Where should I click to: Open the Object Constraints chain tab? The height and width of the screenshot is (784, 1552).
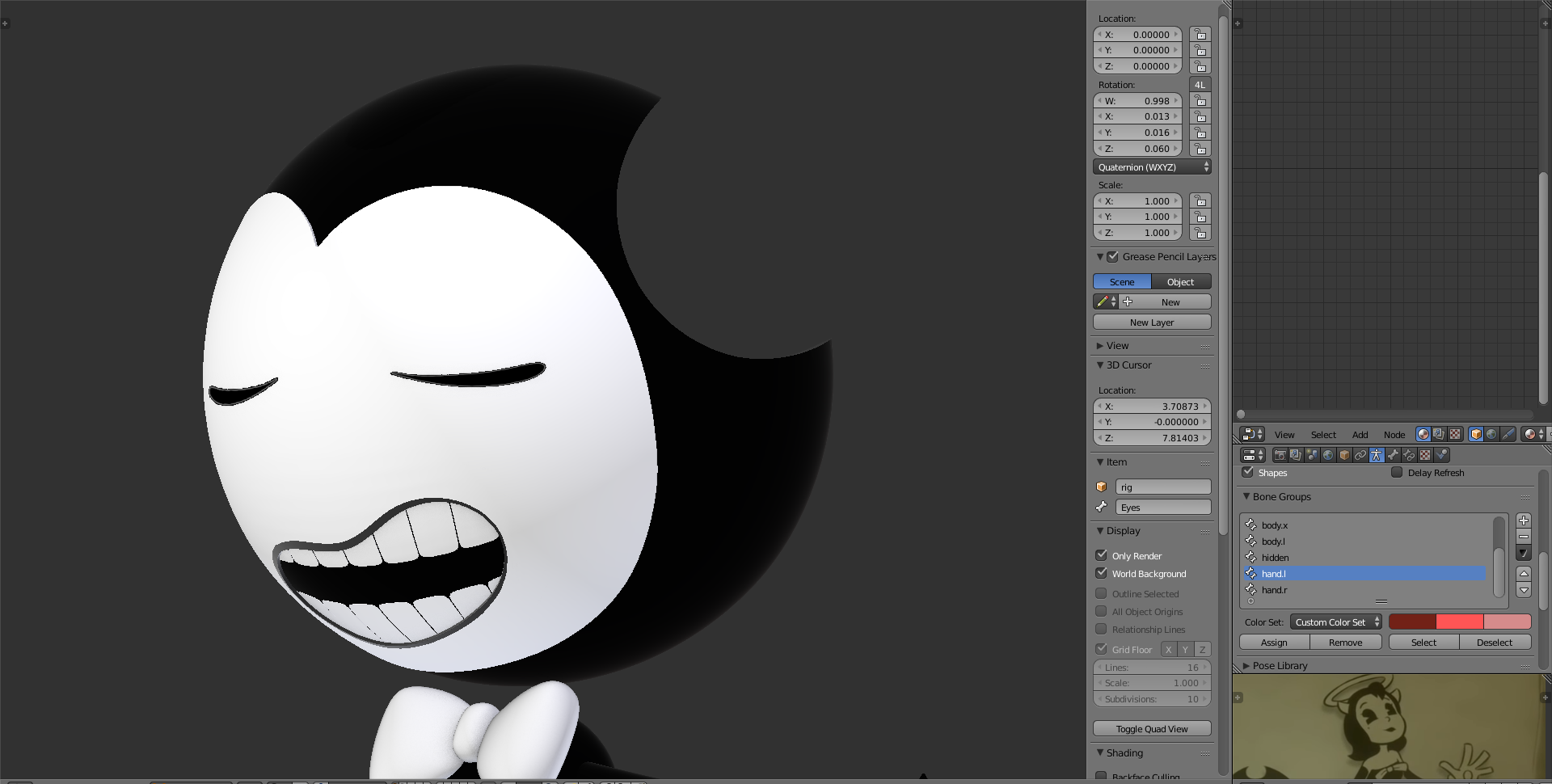pos(1360,455)
